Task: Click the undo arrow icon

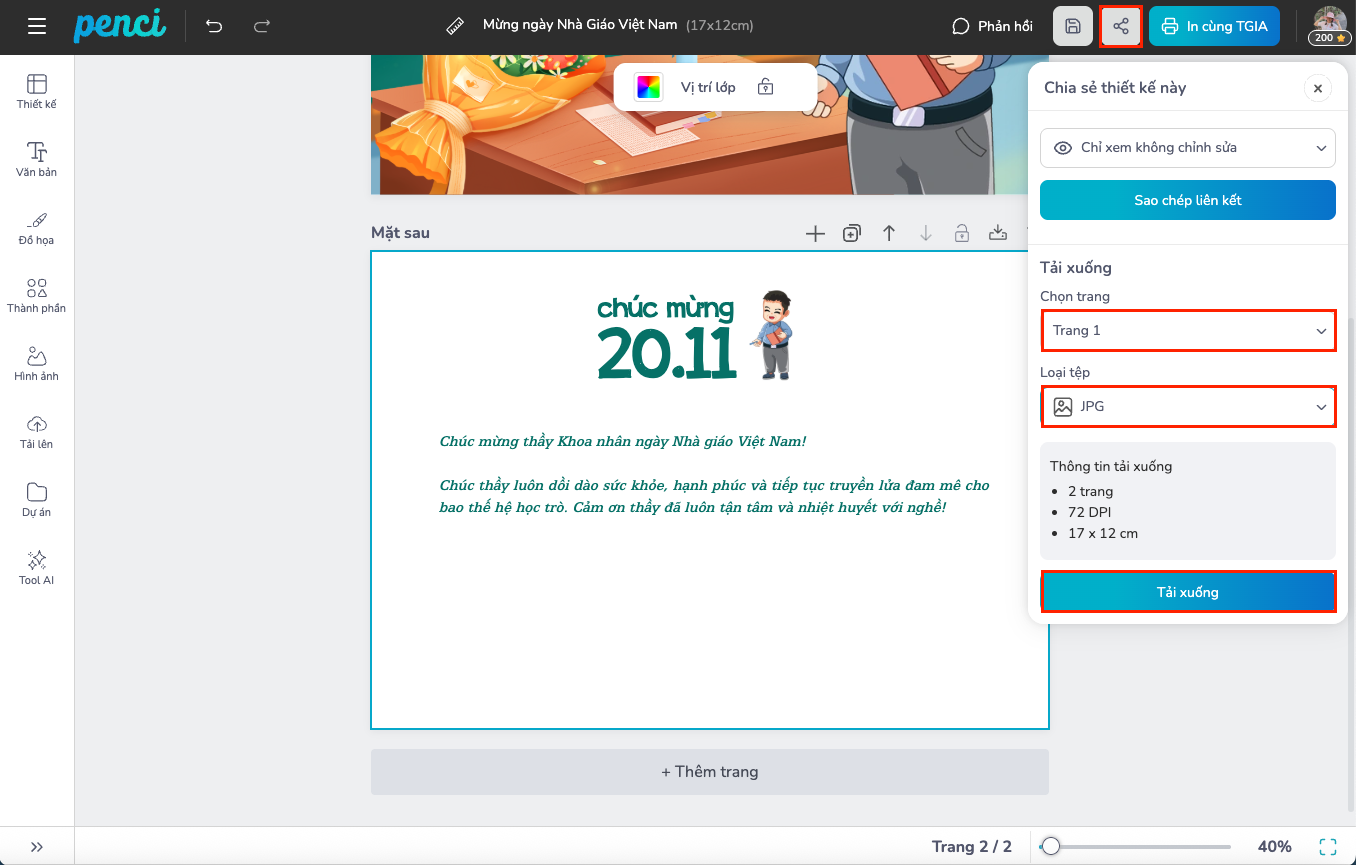Action: point(214,26)
